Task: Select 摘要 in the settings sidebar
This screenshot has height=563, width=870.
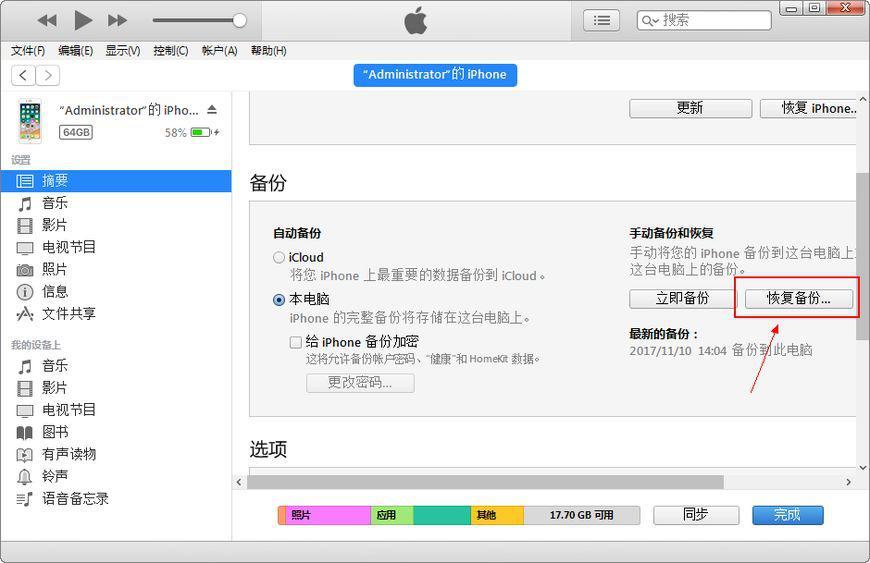Action: [x=116, y=181]
